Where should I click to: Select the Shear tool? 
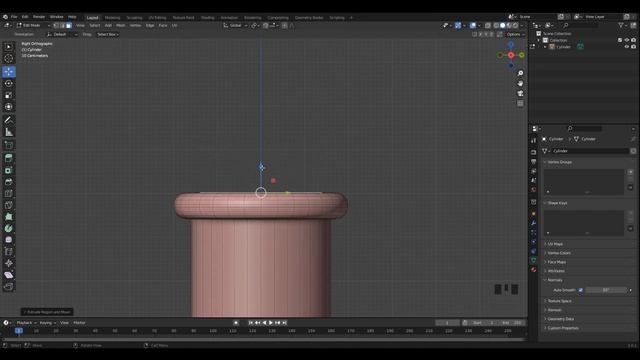click(x=9, y=275)
